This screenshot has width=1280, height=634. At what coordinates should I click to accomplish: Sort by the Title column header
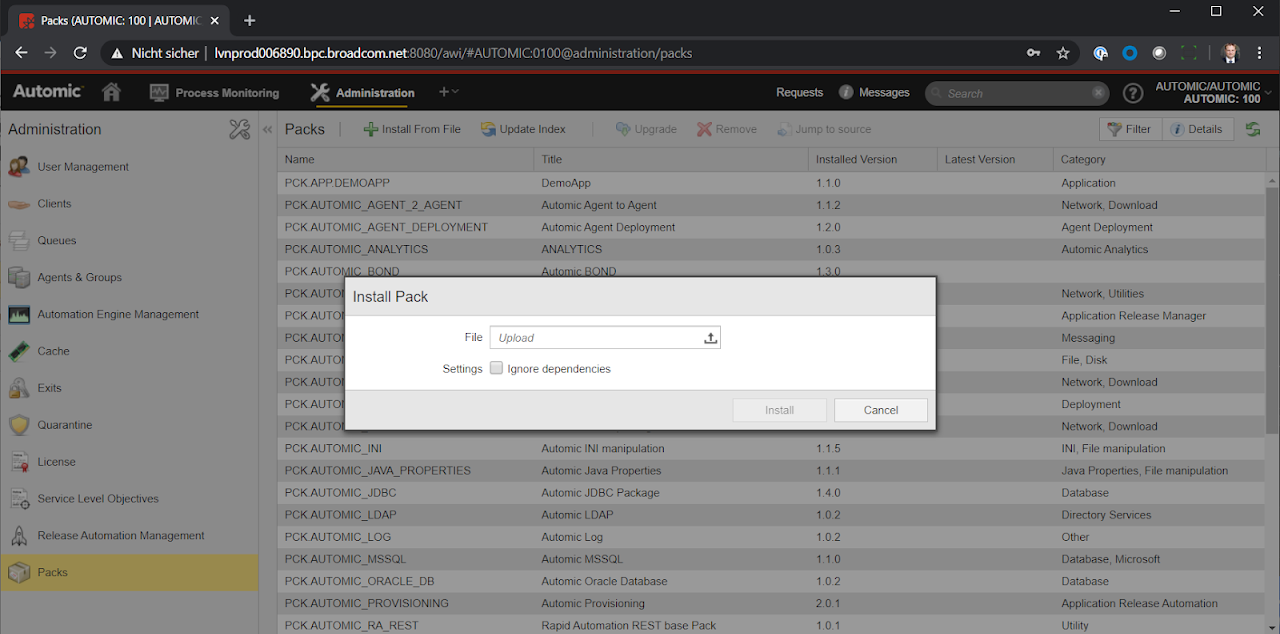coord(671,159)
